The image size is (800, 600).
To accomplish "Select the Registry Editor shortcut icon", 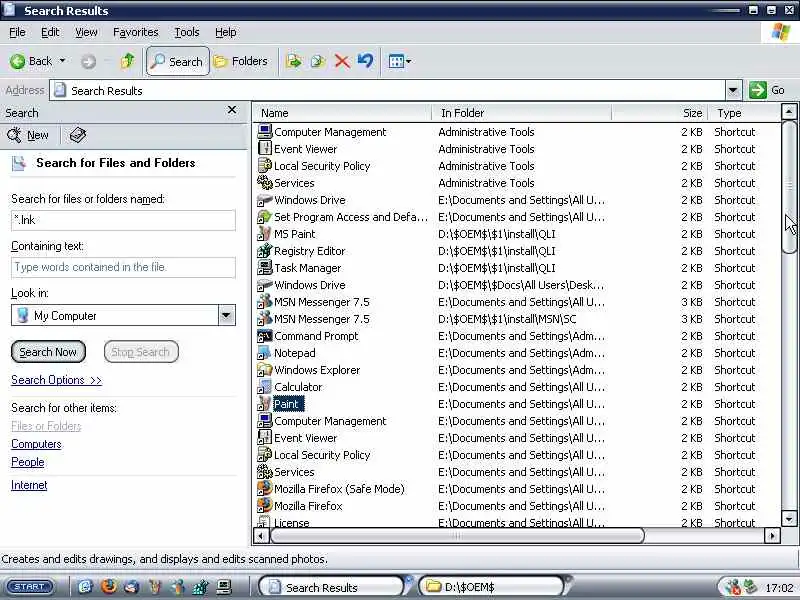I will (264, 251).
